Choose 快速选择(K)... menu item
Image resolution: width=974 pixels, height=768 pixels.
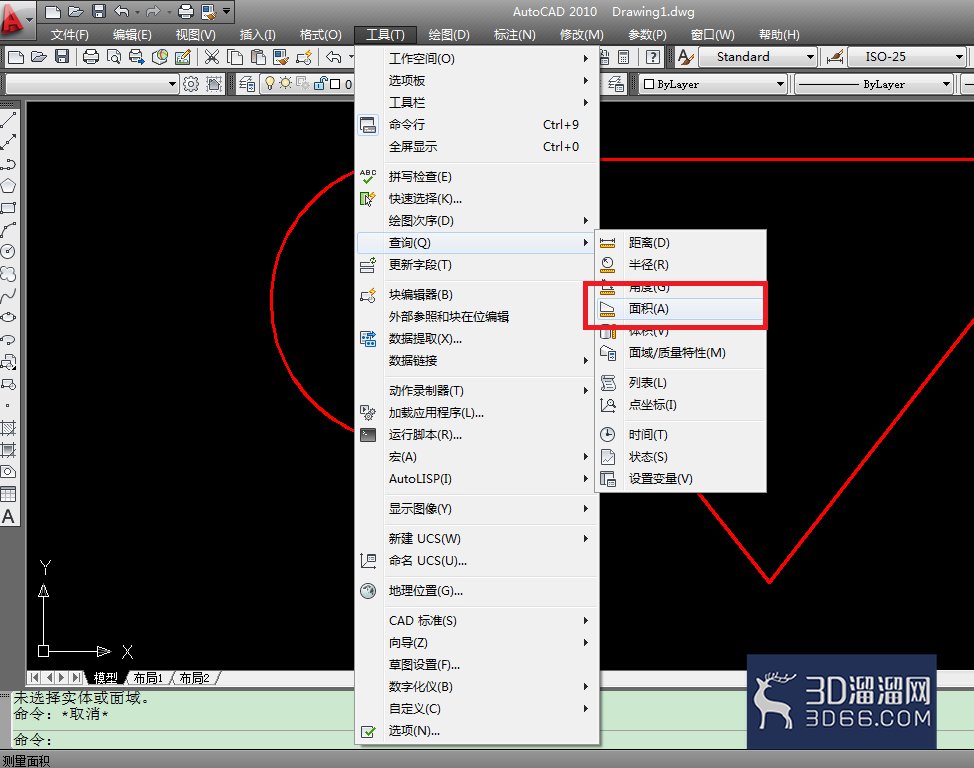pos(477,199)
